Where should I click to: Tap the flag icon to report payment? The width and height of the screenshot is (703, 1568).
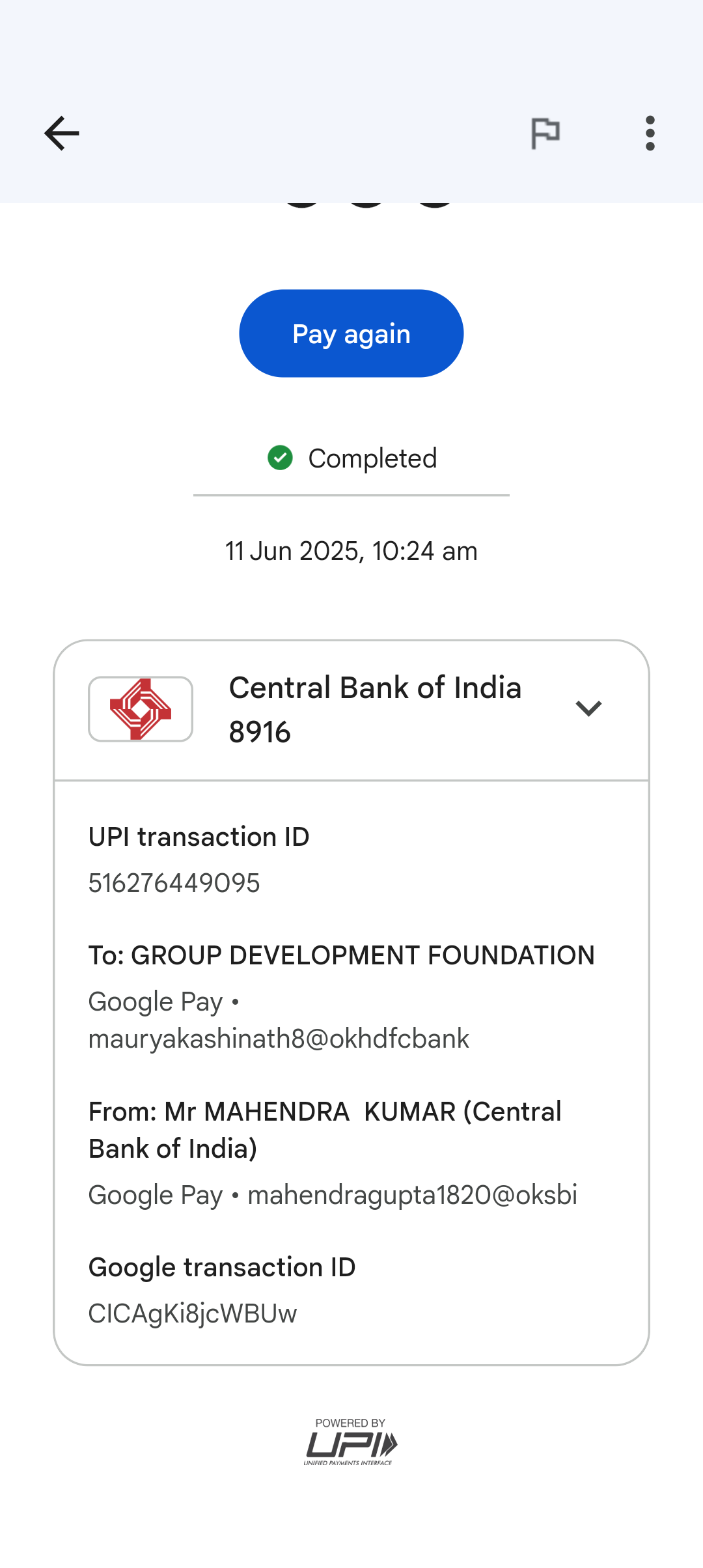pyautogui.click(x=545, y=133)
